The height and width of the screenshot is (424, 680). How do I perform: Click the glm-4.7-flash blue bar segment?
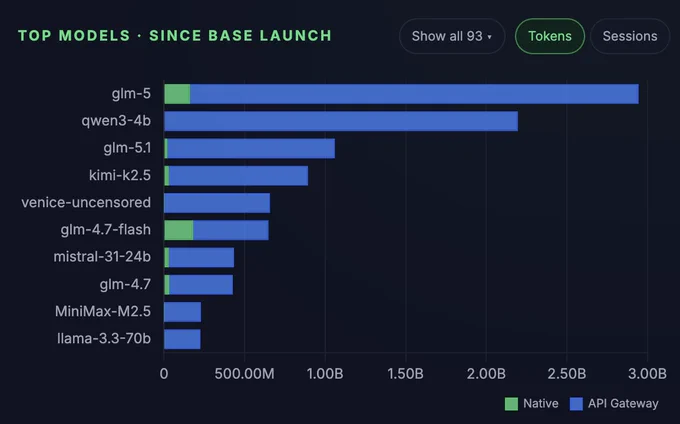coord(231,230)
